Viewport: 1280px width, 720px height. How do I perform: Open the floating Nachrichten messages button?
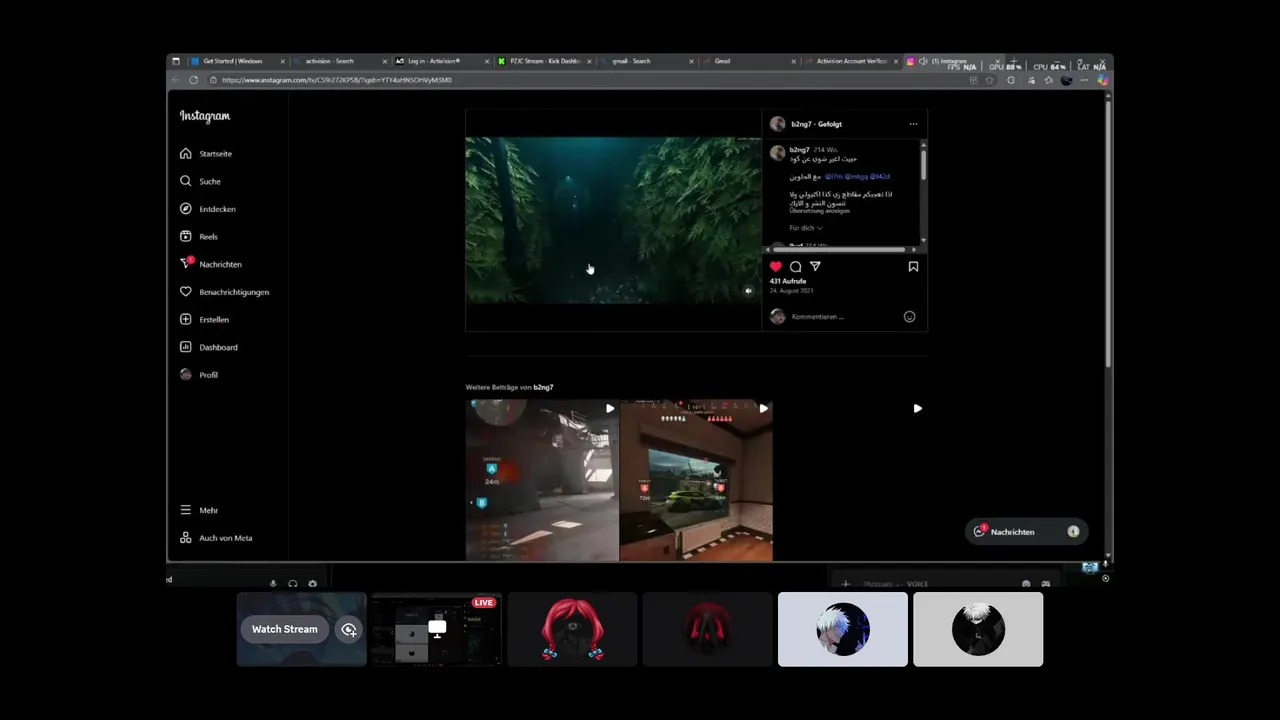click(x=1026, y=532)
